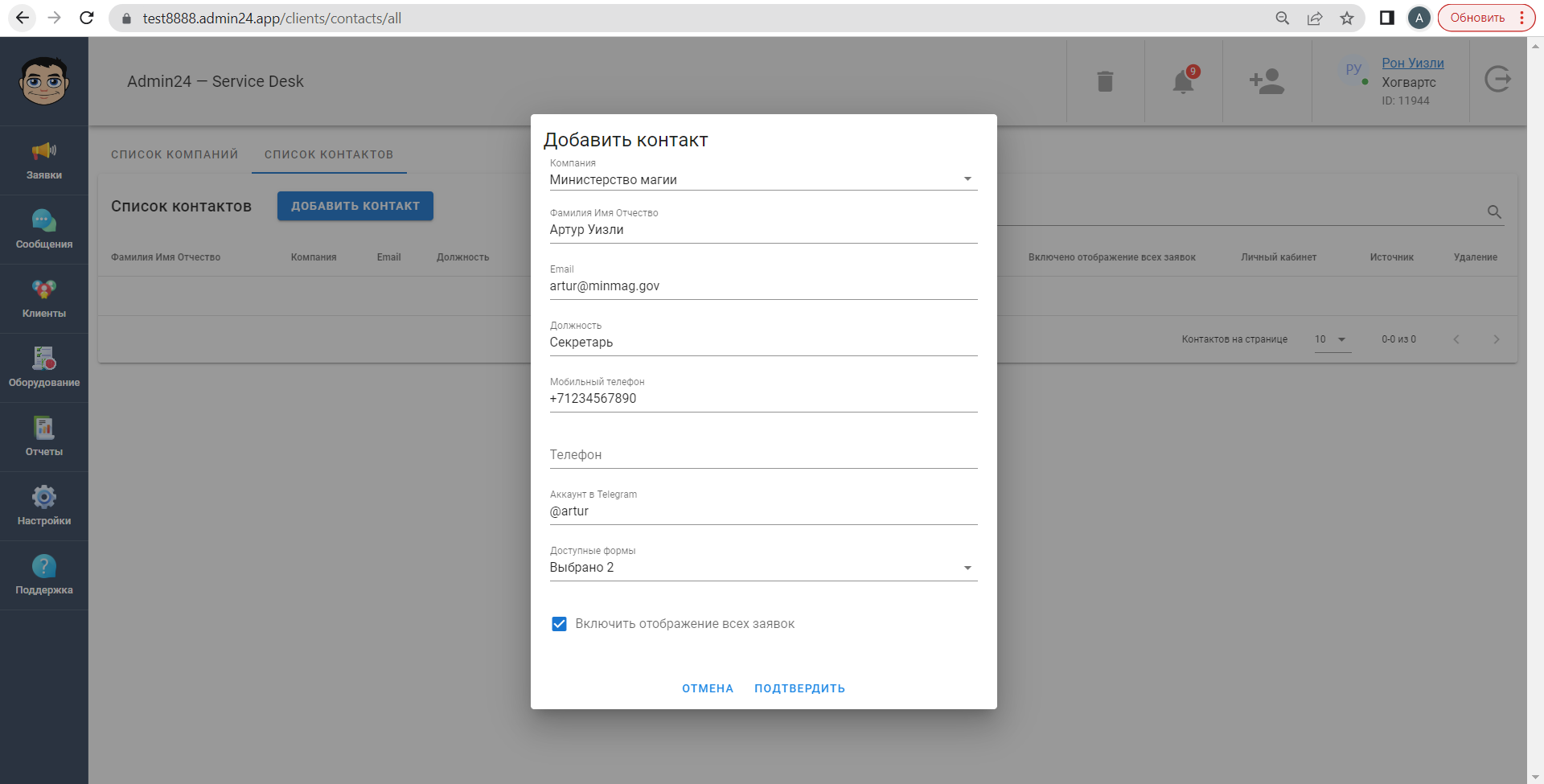
Task: Uncheck Включить отображение всех заявок checkbox
Action: [559, 624]
